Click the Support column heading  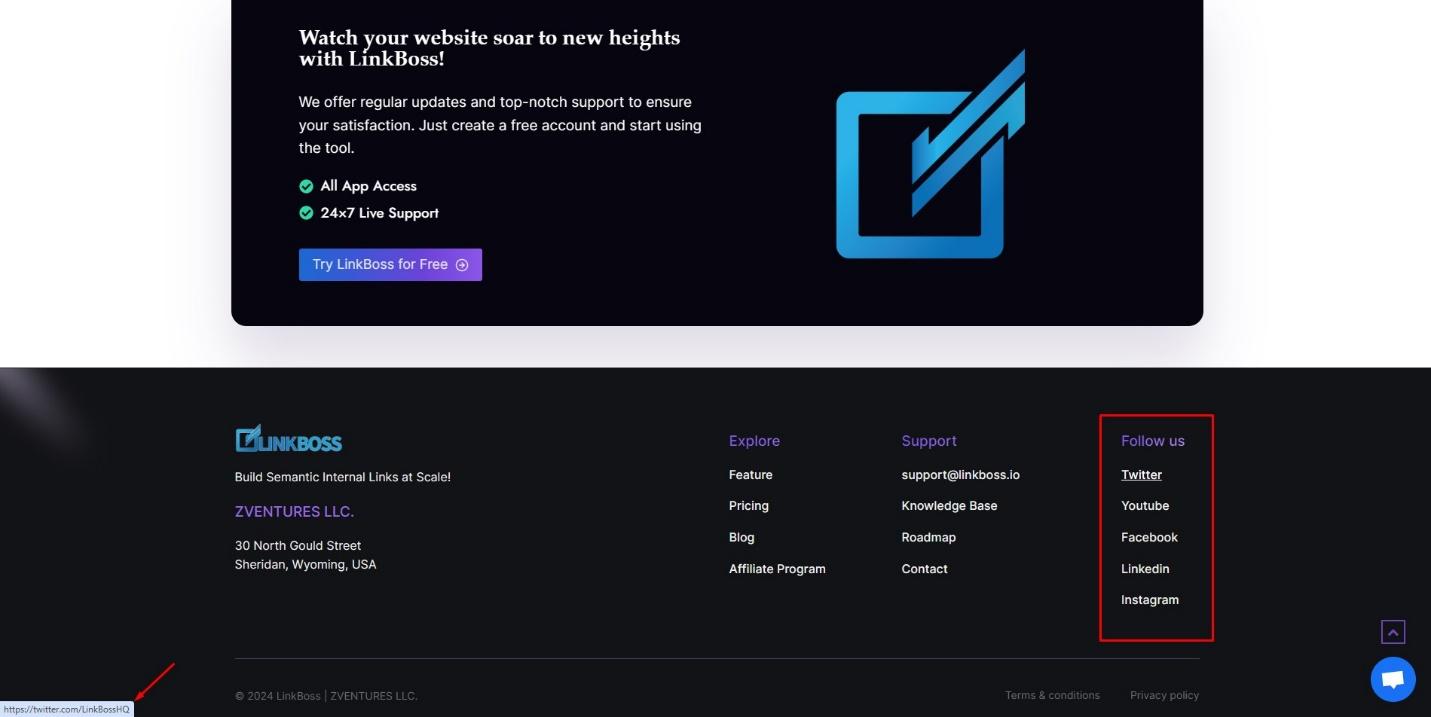coord(929,441)
